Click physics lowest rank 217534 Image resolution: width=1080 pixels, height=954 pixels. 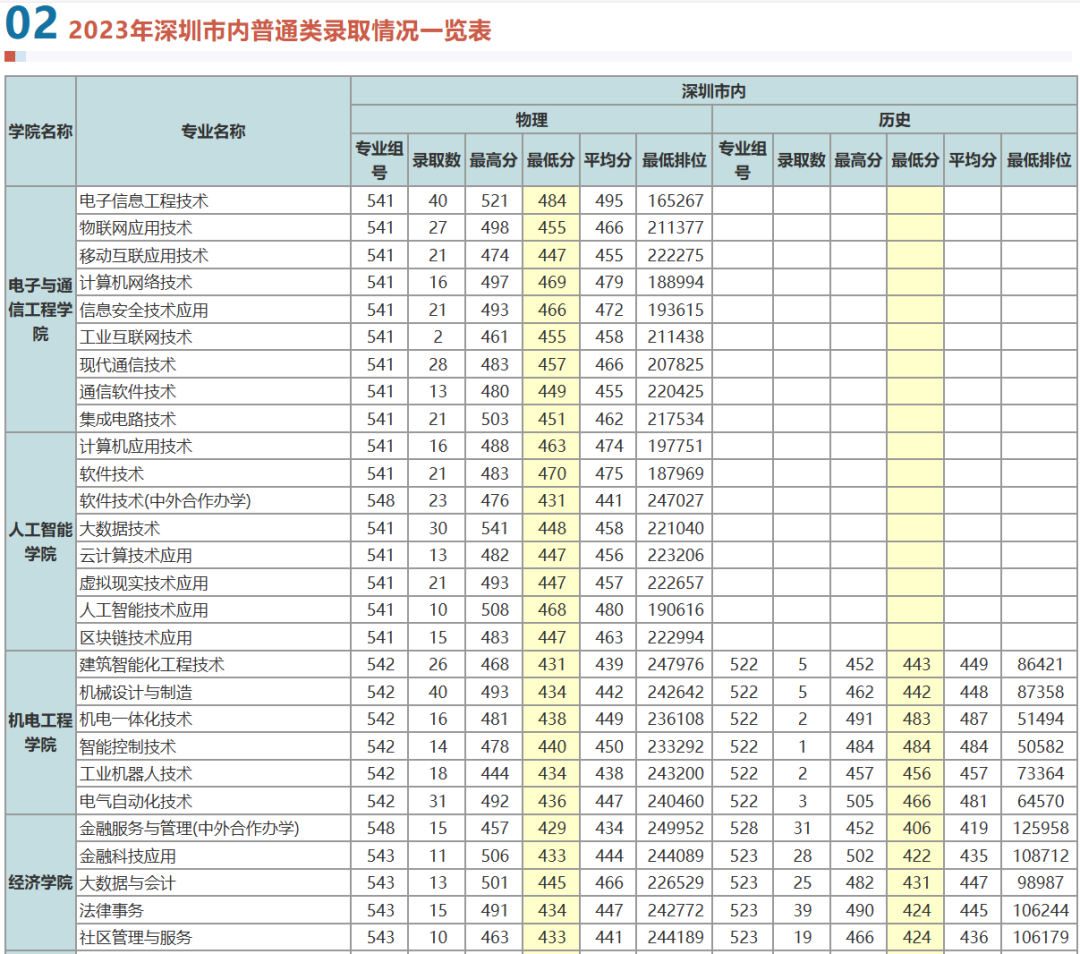675,419
